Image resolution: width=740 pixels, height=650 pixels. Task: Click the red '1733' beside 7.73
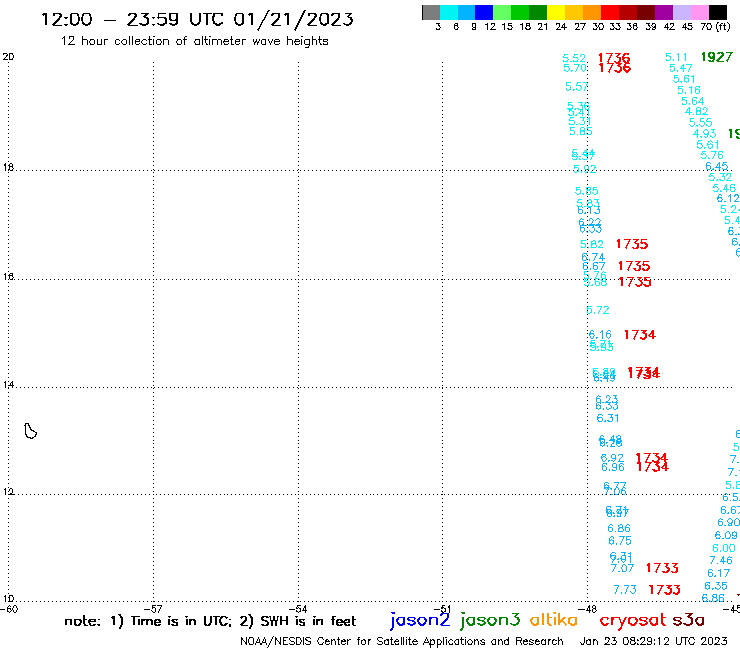tap(664, 590)
